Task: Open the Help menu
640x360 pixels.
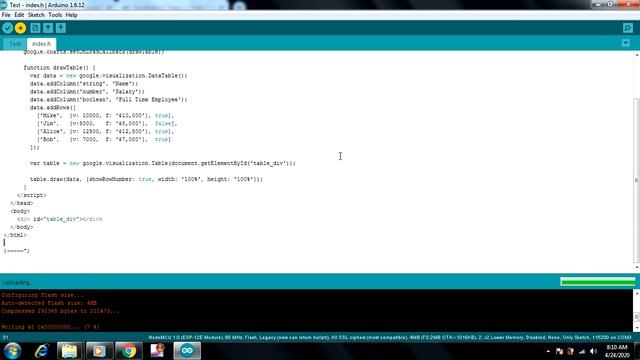Action: 71,15
